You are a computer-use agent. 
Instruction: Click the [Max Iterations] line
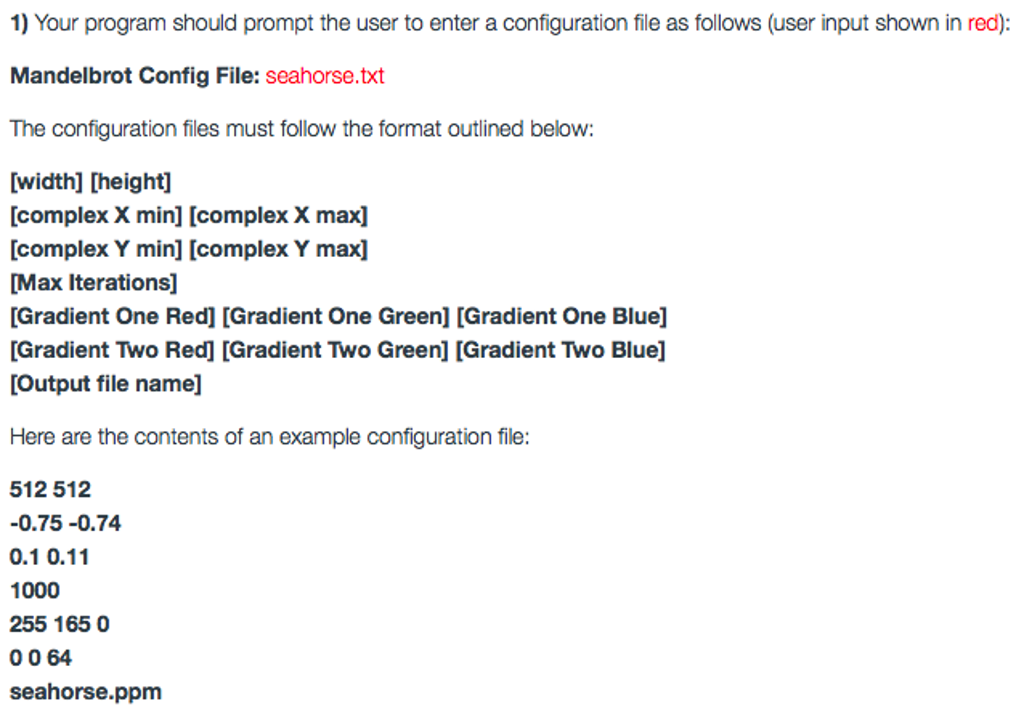coord(93,283)
